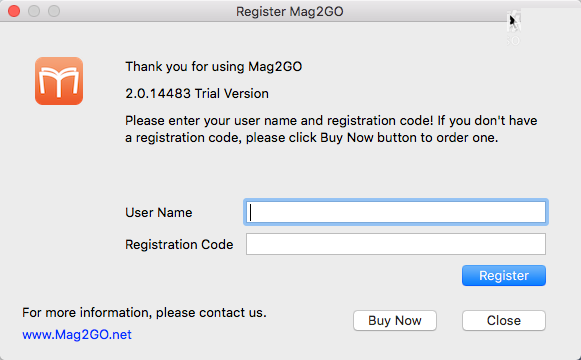Open the store with Buy Now
Image resolution: width=581 pixels, height=360 pixels.
coord(395,320)
